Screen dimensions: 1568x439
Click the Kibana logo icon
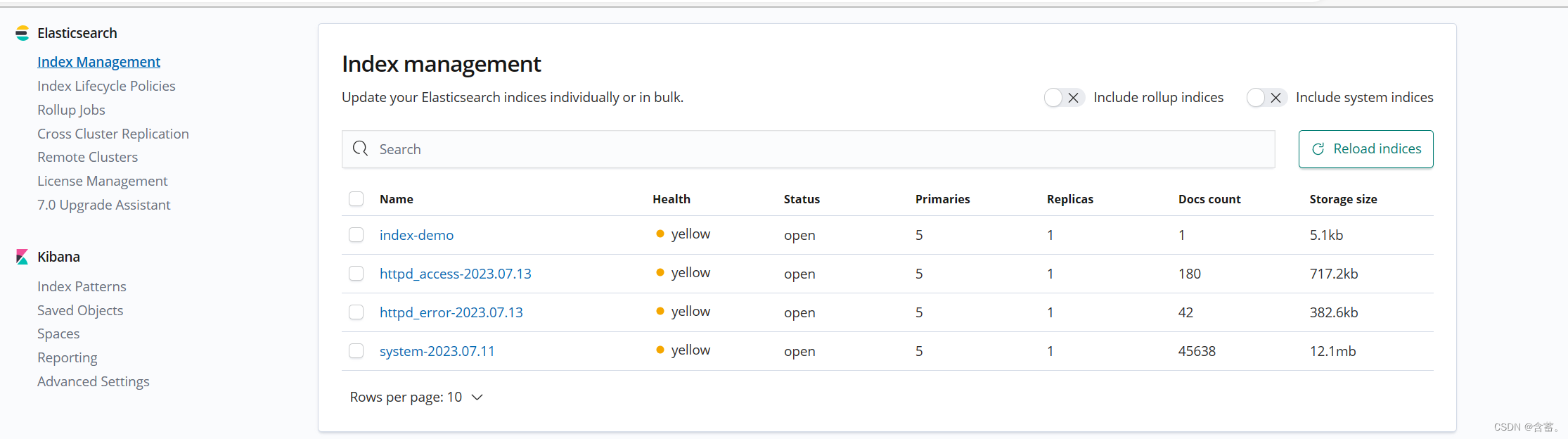22,257
